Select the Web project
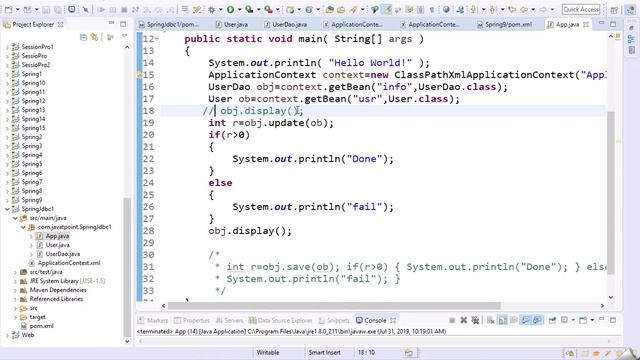This screenshot has width=640, height=360. coord(23,335)
